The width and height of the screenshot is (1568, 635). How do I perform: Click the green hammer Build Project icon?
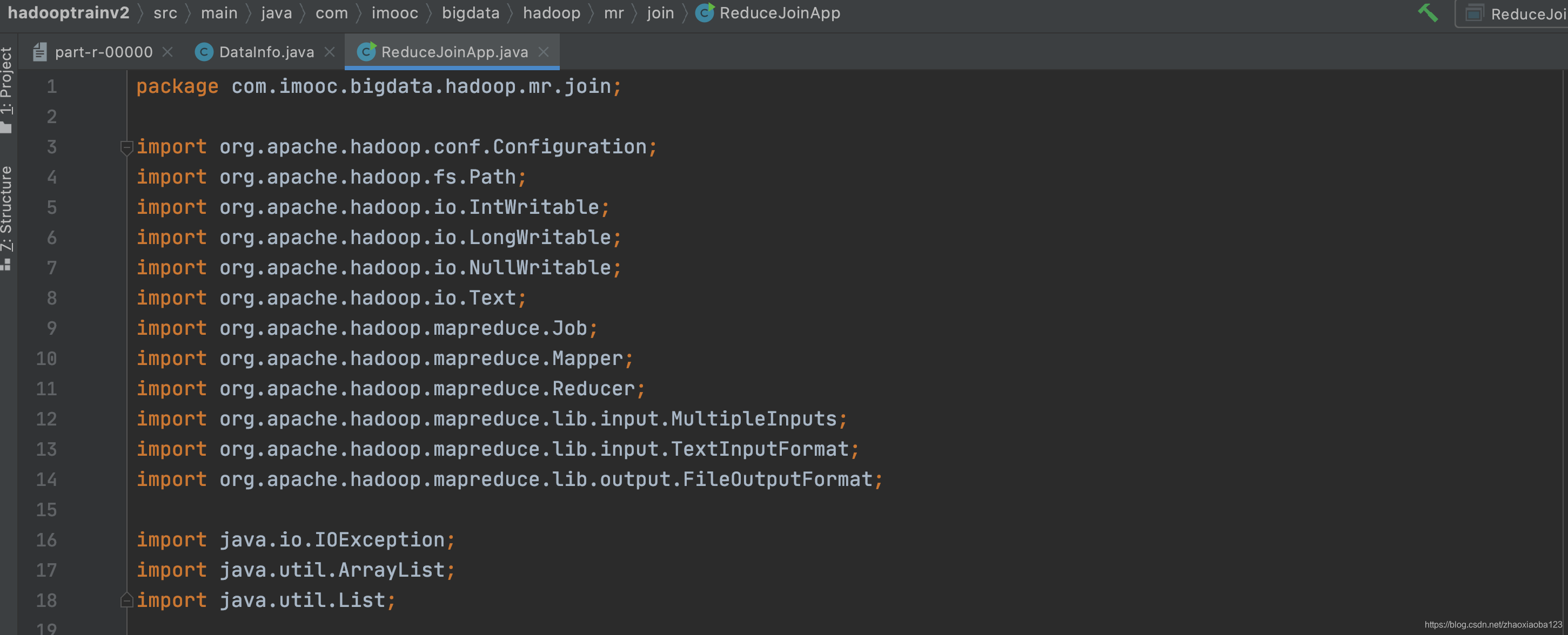pos(1428,13)
